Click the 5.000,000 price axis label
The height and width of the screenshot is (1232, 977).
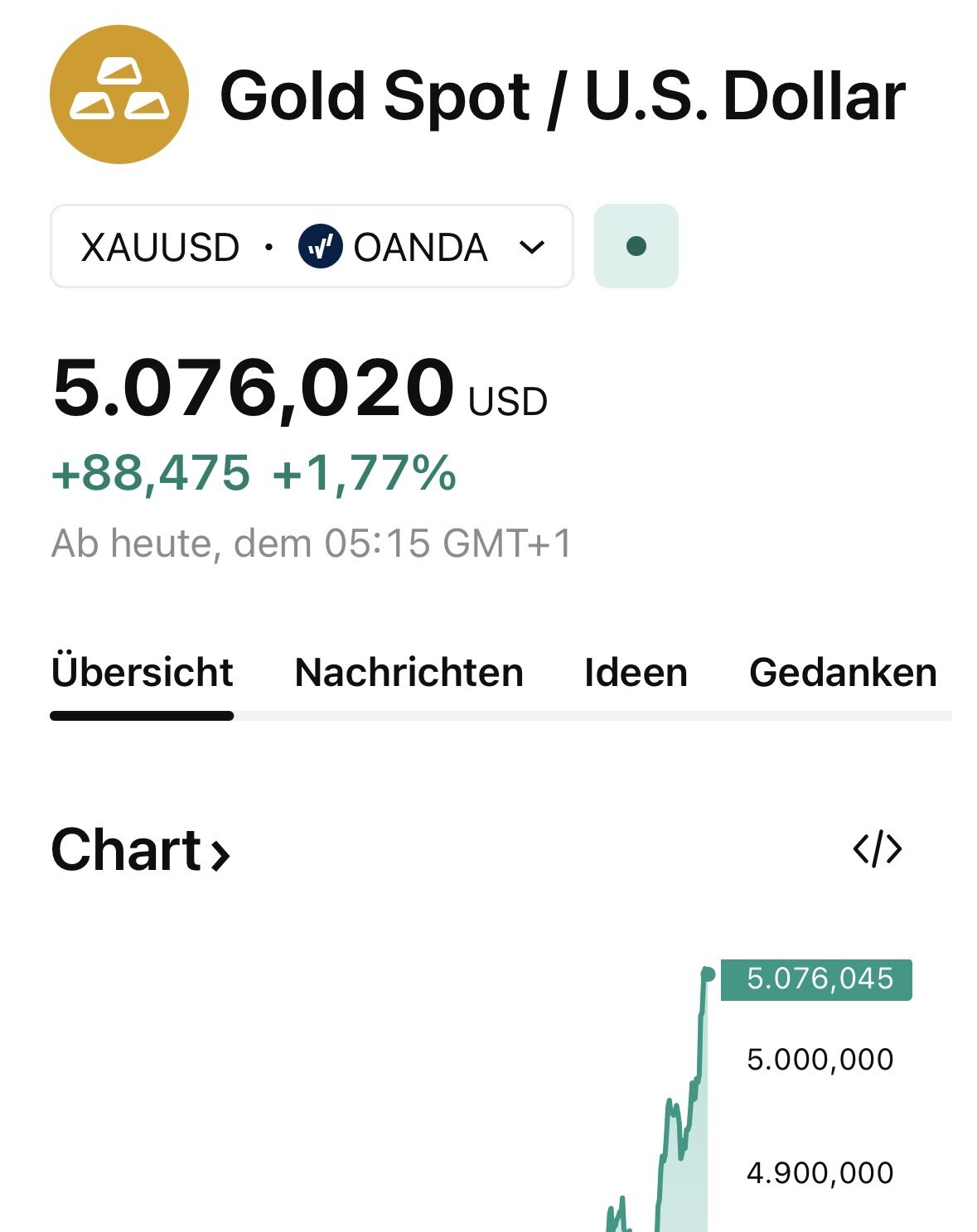[820, 1060]
